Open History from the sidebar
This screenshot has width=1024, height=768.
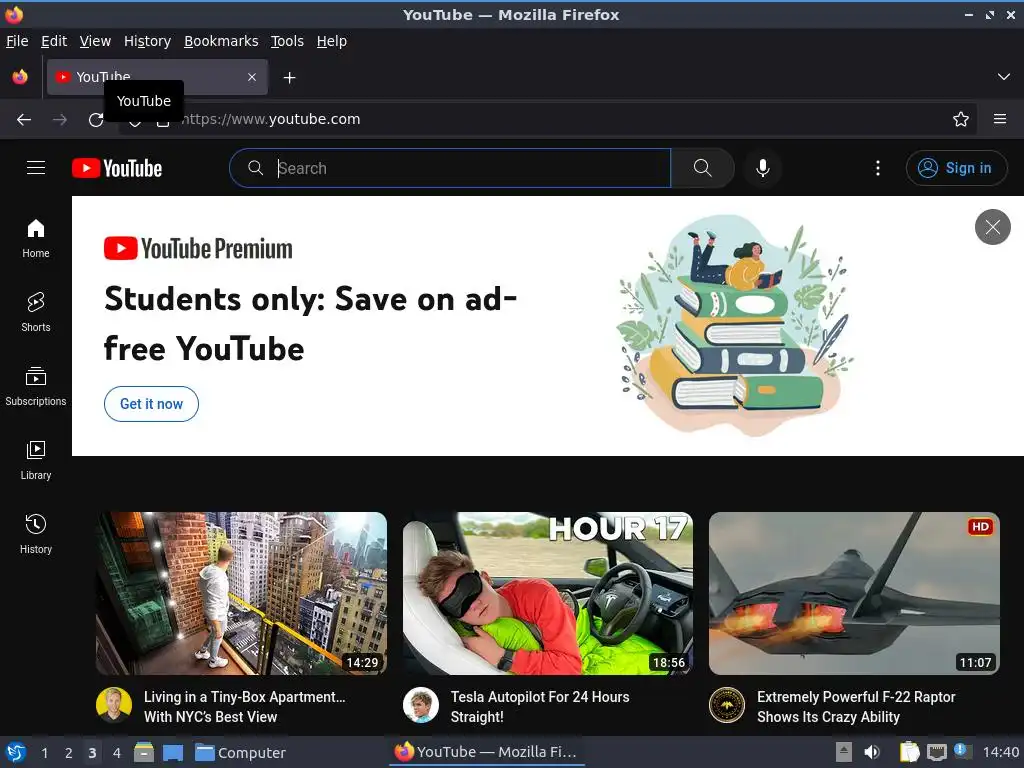point(36,534)
